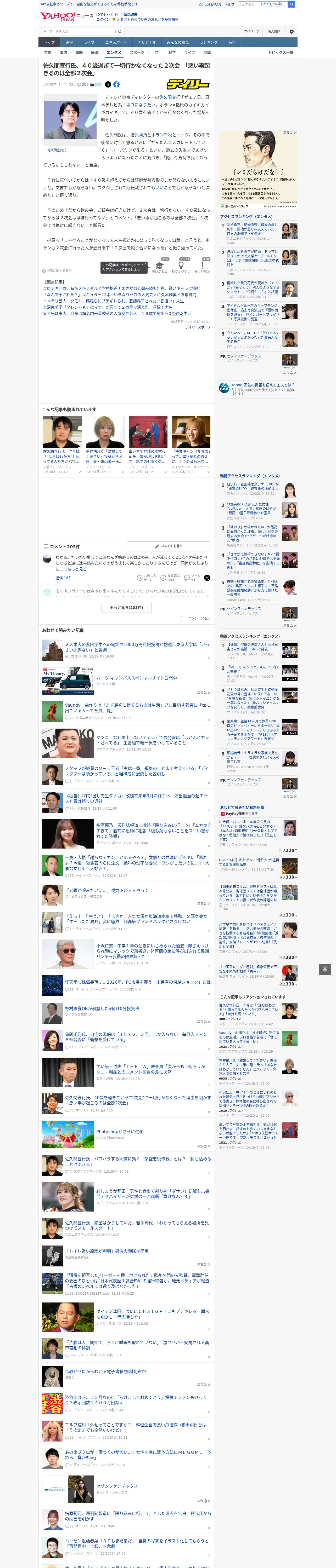Click the 学びがある reaction icon
This screenshot has width=336, height=1568.
[160, 266]
